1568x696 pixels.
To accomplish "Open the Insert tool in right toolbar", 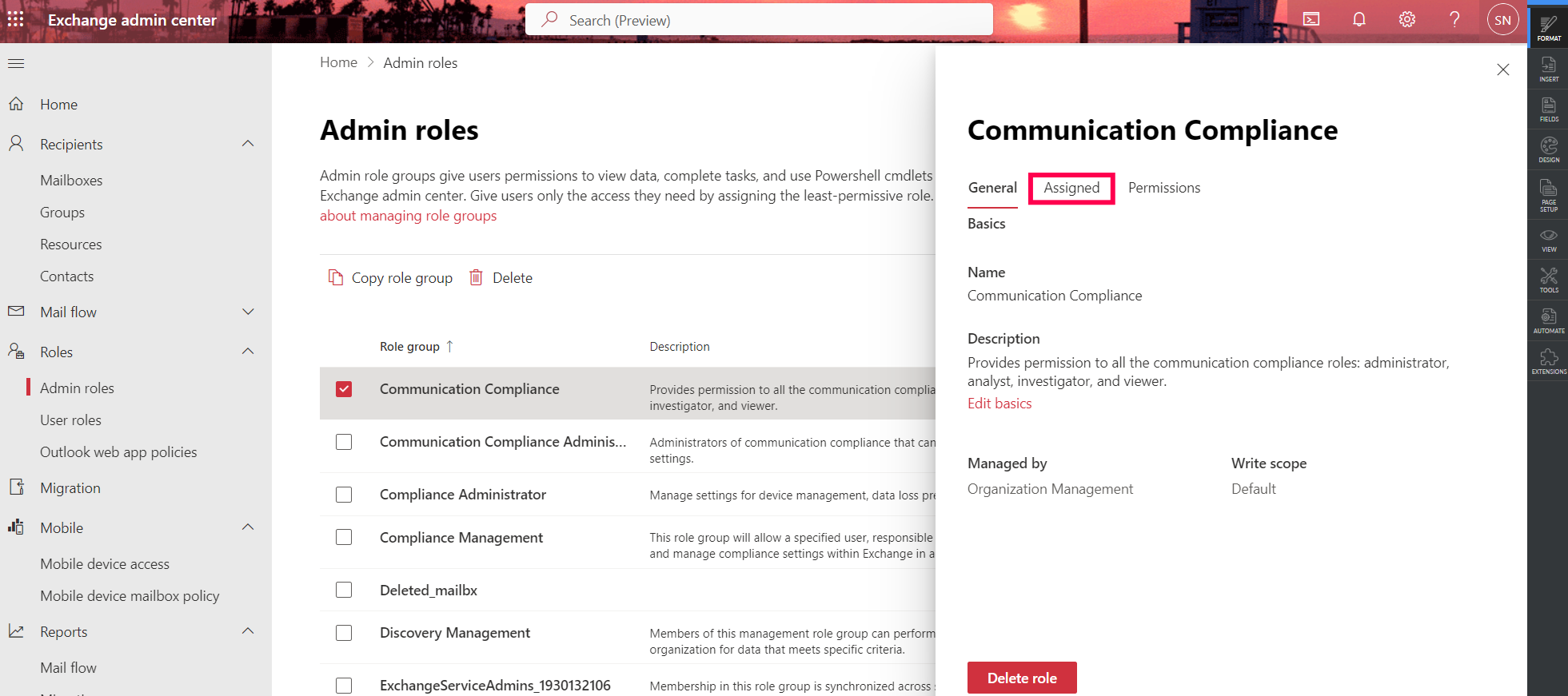I will 1549,69.
